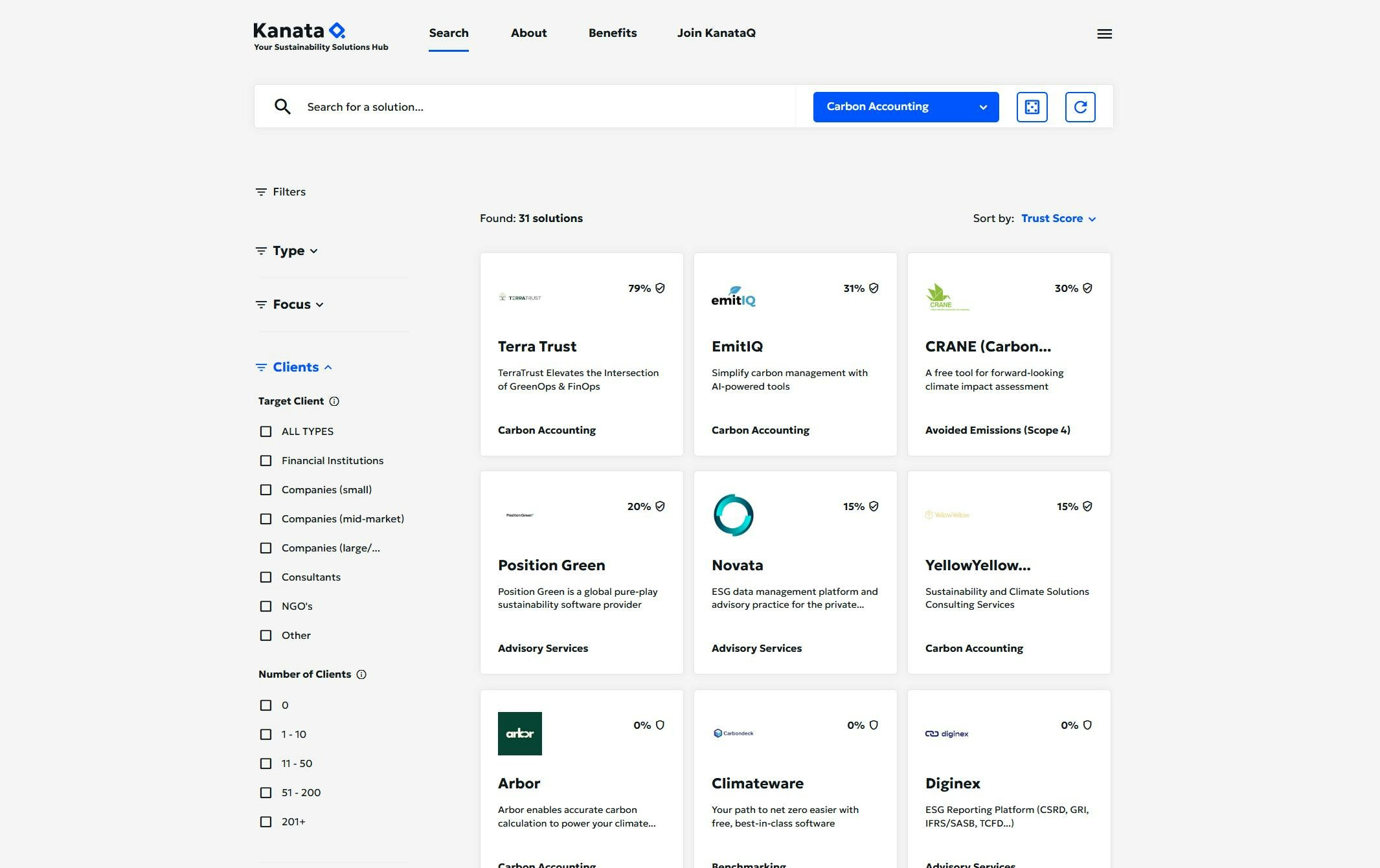This screenshot has width=1380, height=868.
Task: Click the random dice icon button
Action: point(1032,107)
